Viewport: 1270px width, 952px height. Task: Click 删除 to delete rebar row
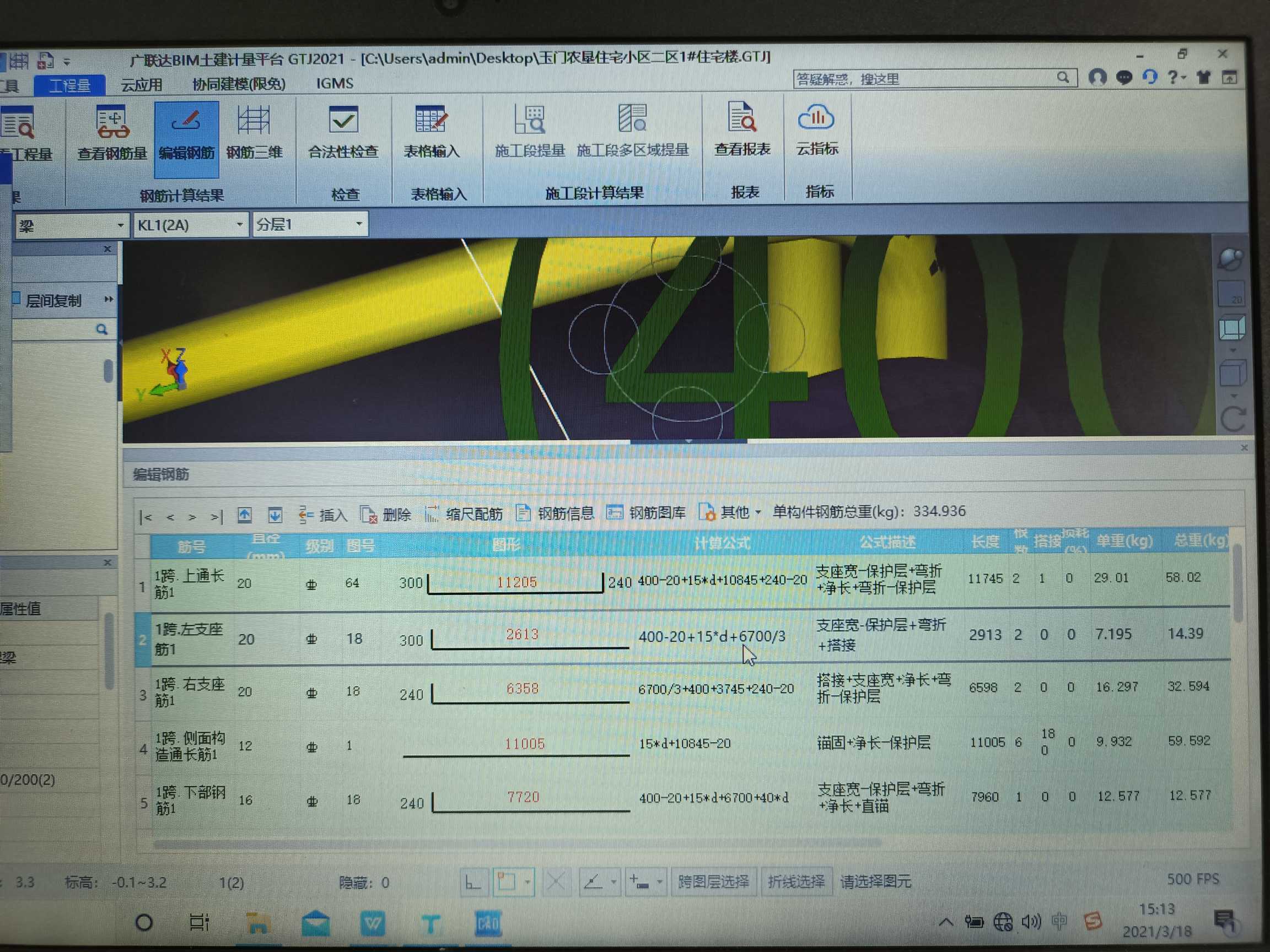pos(386,515)
